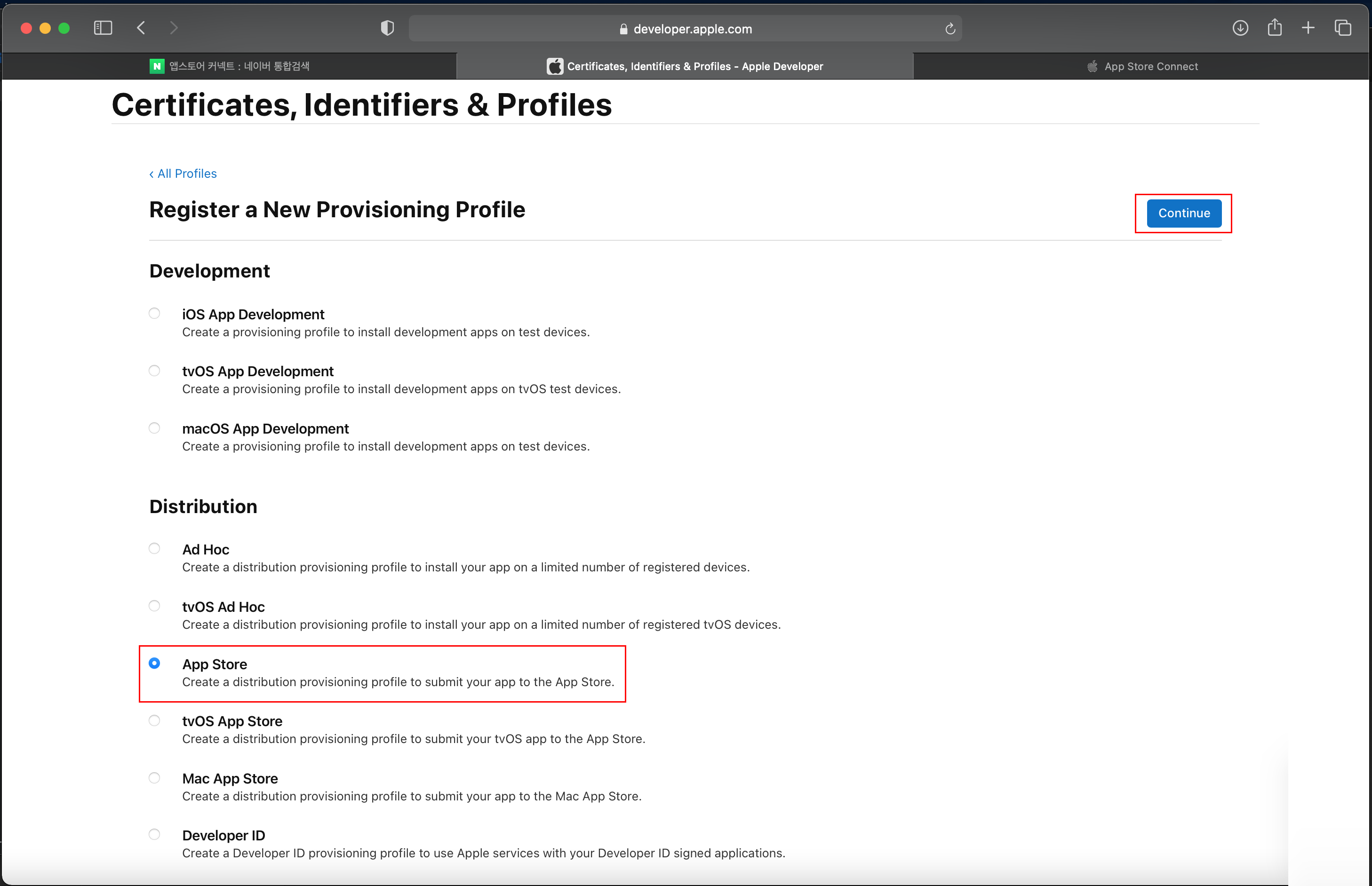Toggle the Safari sidebar icon
Screen dimensions: 1372x886
tap(103, 28)
